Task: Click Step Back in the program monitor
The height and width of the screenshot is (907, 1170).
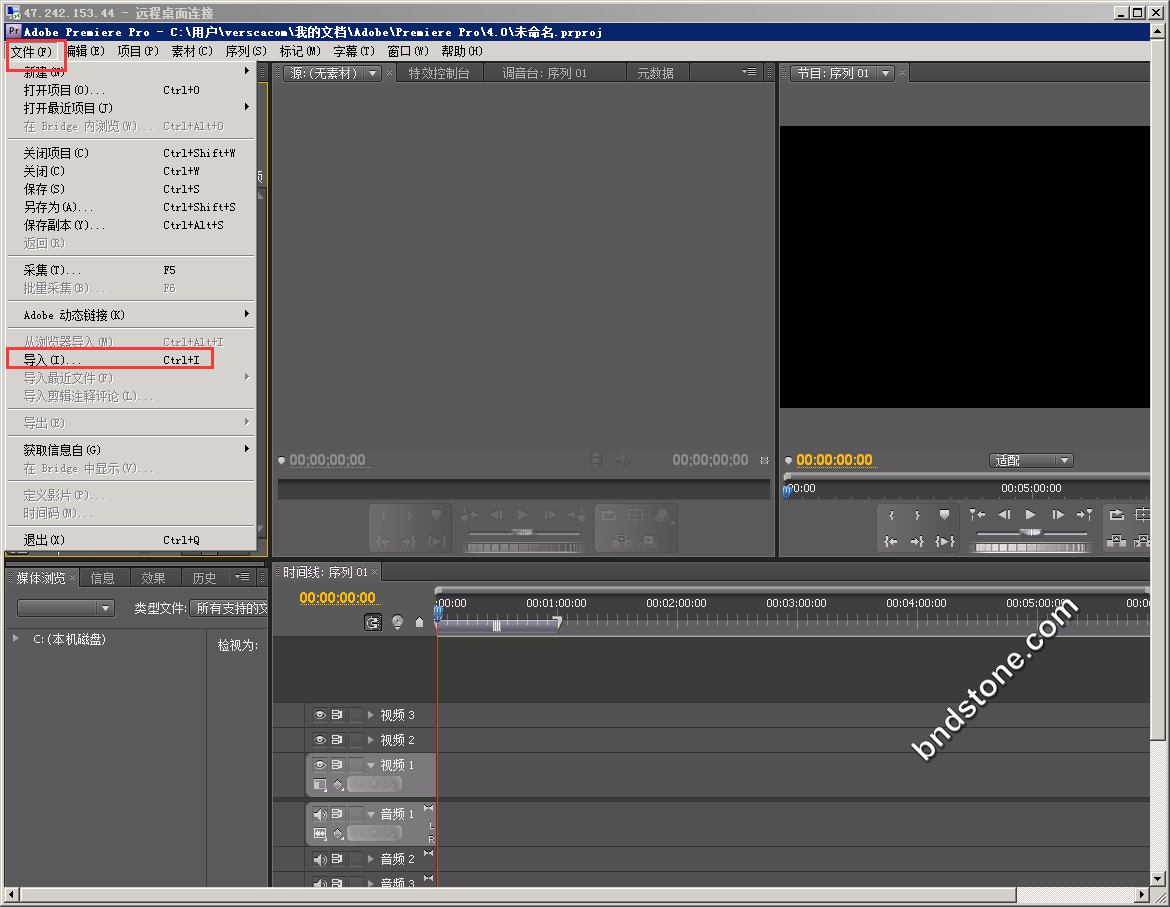Action: click(1004, 515)
